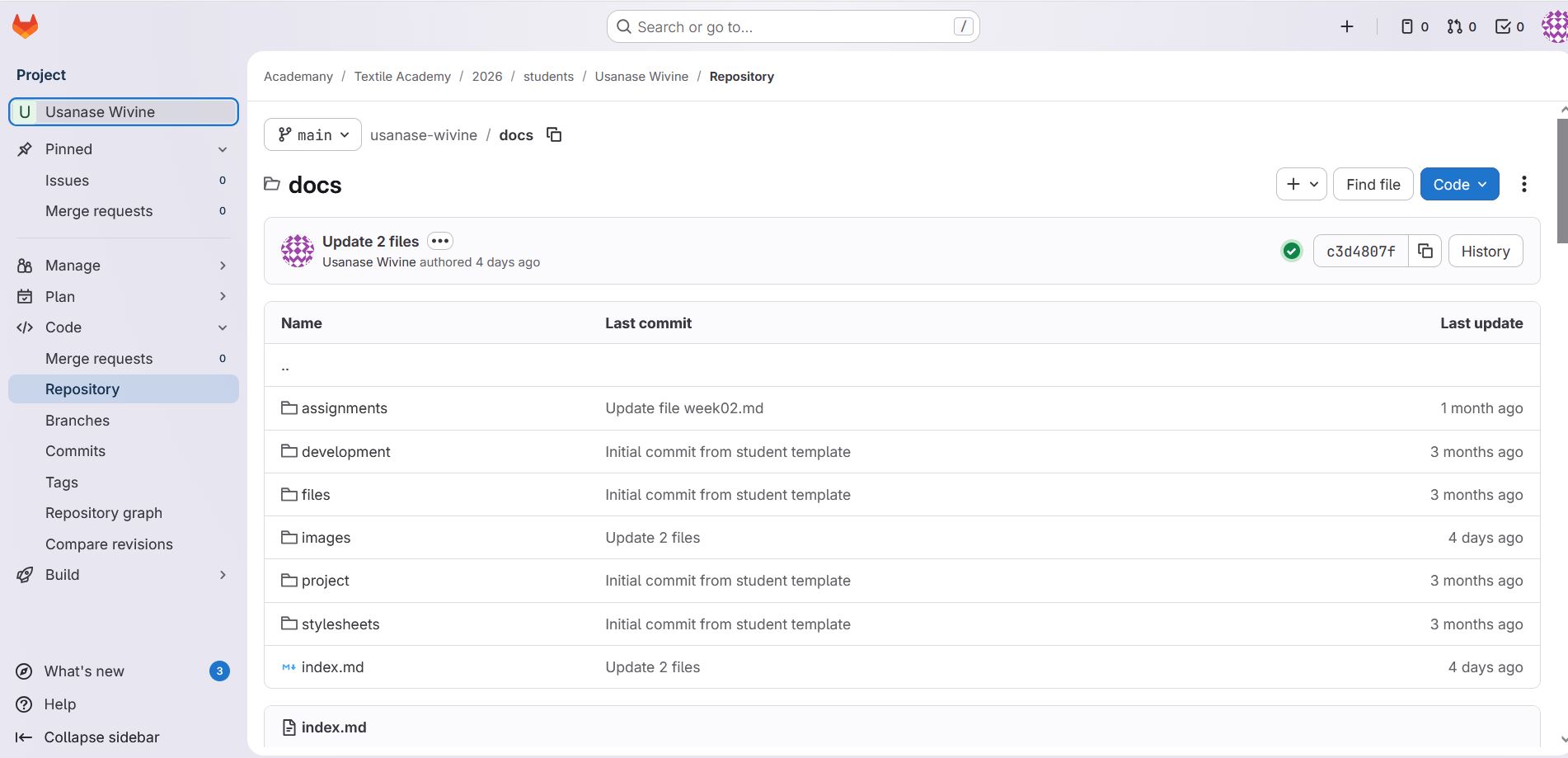Open assigned issues counter in top bar
This screenshot has width=1568, height=758.
(x=1414, y=26)
